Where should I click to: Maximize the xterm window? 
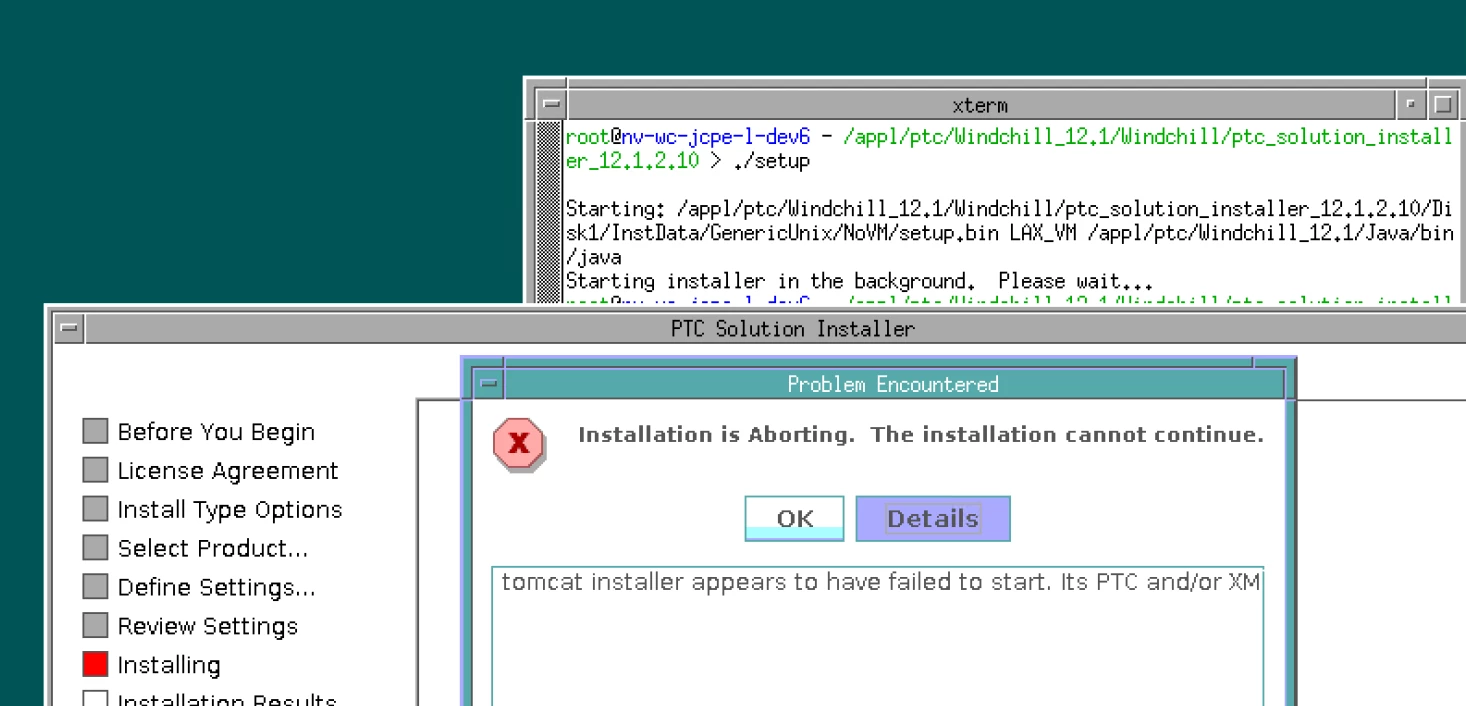point(1442,105)
